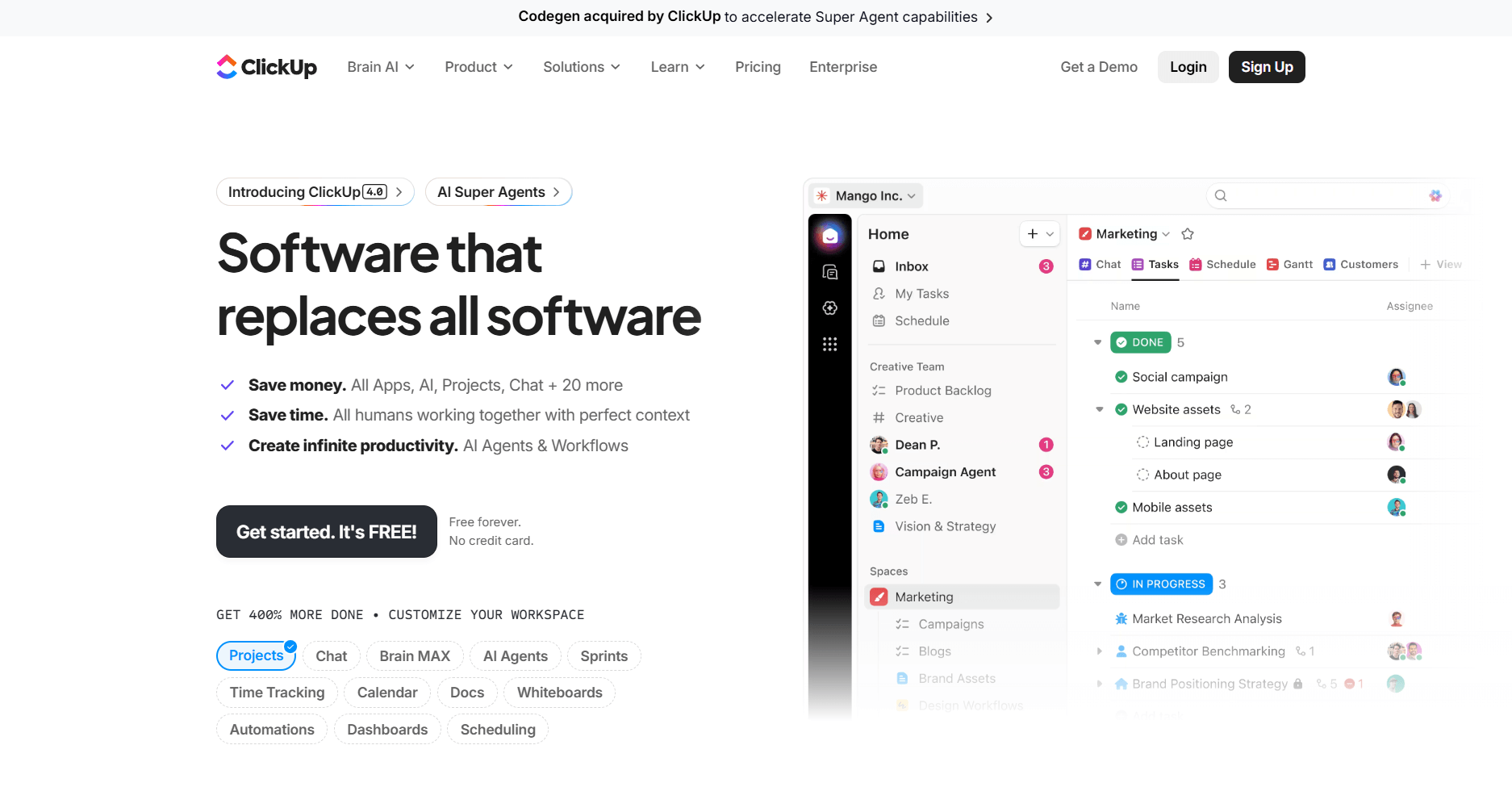
Task: Open the Introducing ClickUp 4.0 link
Action: (315, 192)
